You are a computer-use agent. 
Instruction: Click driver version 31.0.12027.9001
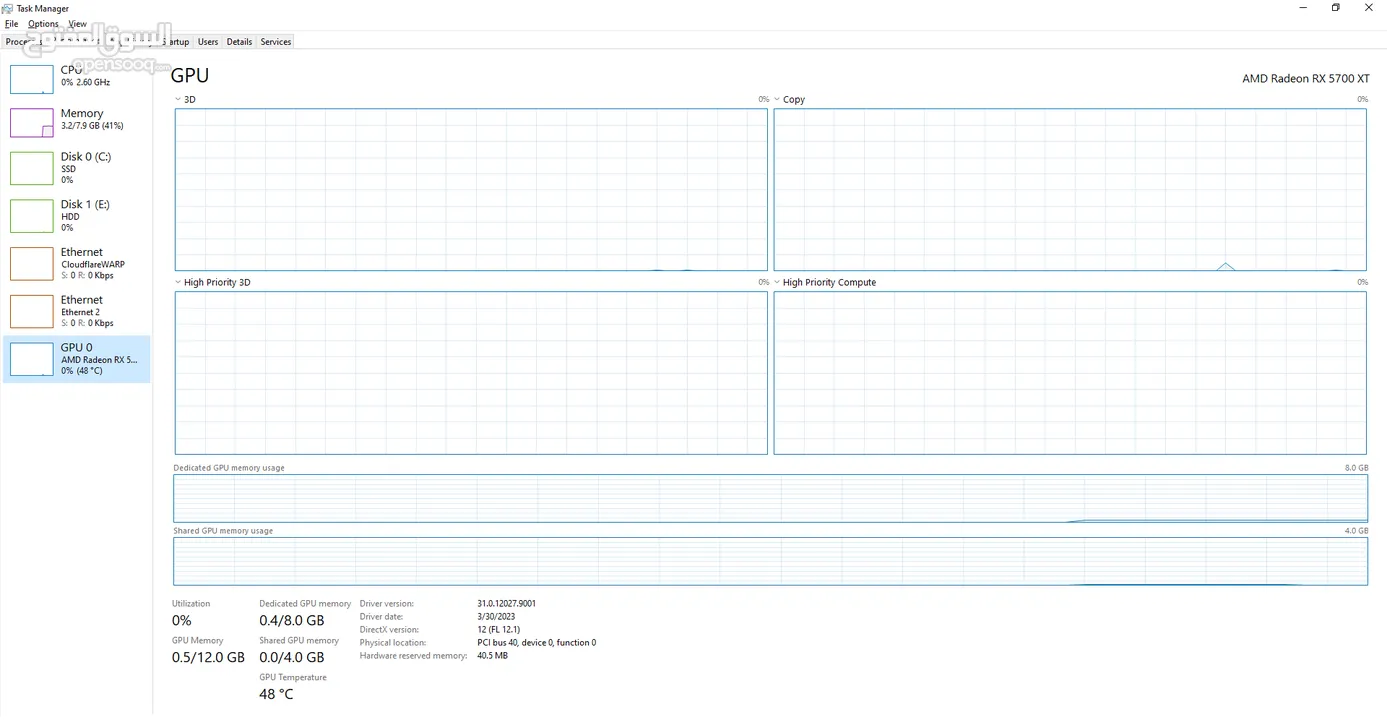click(506, 604)
